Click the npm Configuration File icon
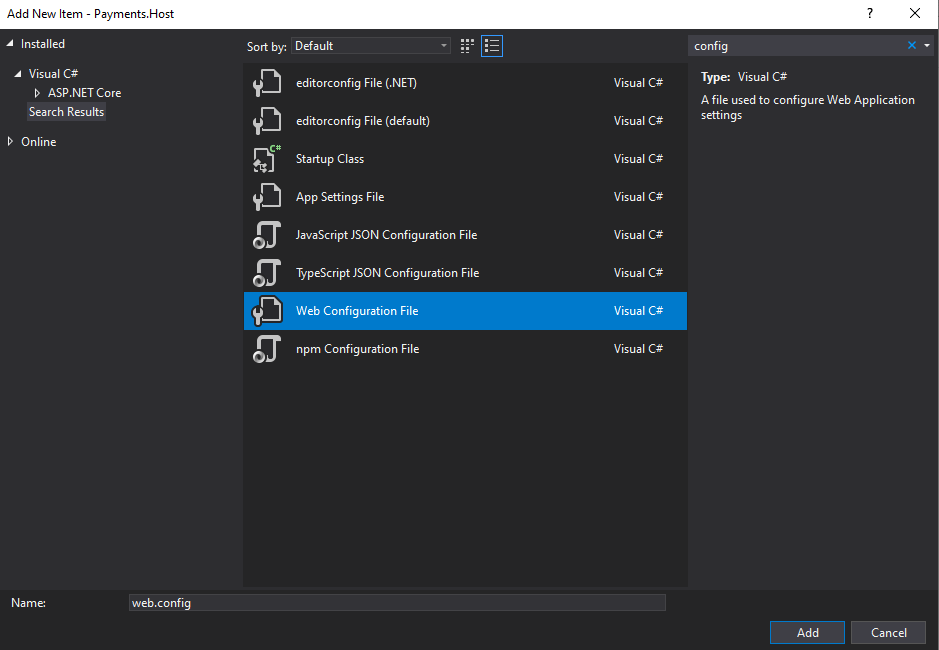The image size is (939, 650). tap(266, 349)
